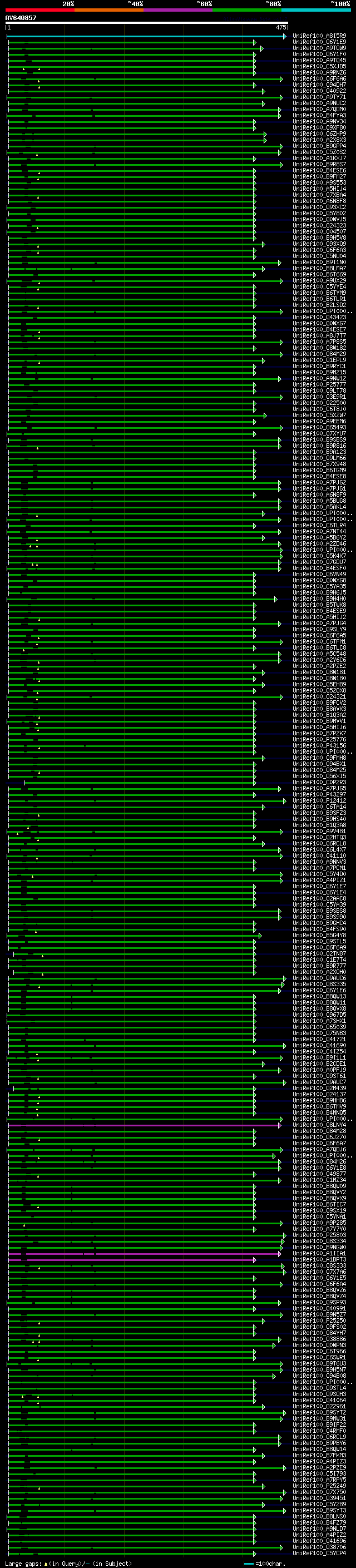
Task: Click hit label UniRef100_A9TY71
Action: (319, 97)
